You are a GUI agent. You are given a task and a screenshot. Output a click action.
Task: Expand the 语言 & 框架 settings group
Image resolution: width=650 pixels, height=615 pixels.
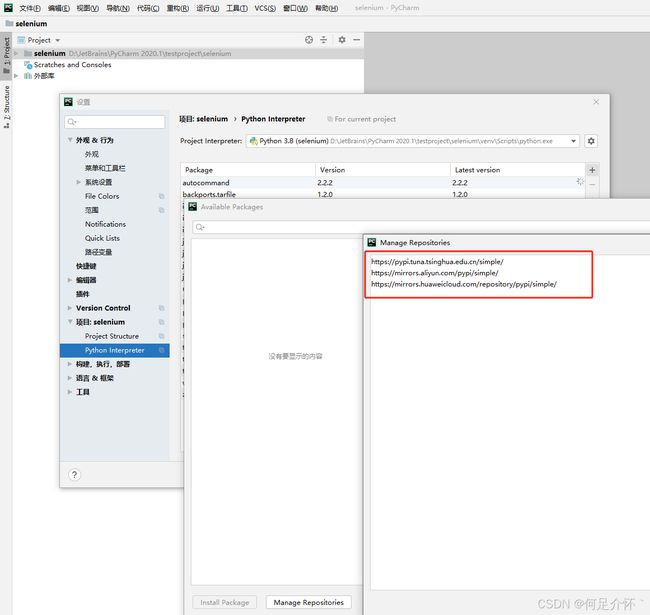tap(70, 378)
